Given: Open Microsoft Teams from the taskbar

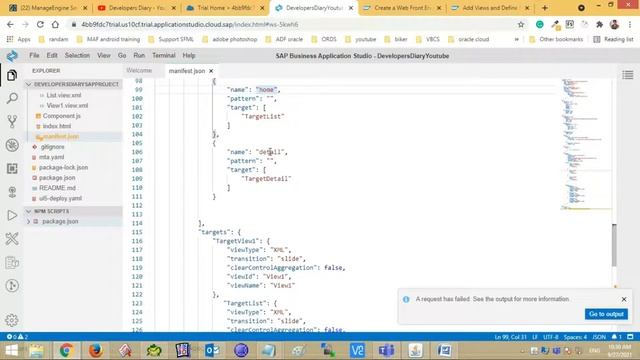Looking at the screenshot, I should click(x=386, y=350).
